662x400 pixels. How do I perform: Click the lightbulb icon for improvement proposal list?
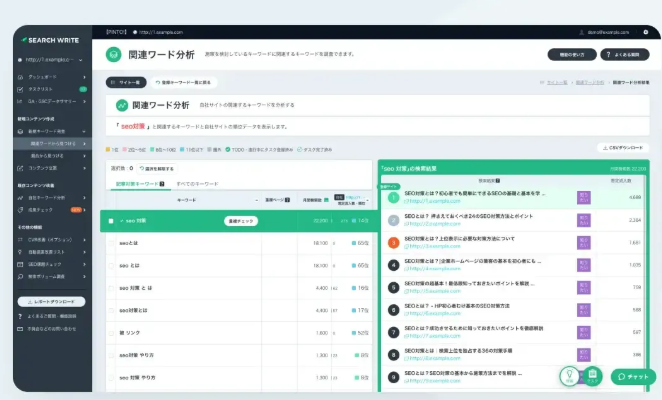[x=20, y=252]
